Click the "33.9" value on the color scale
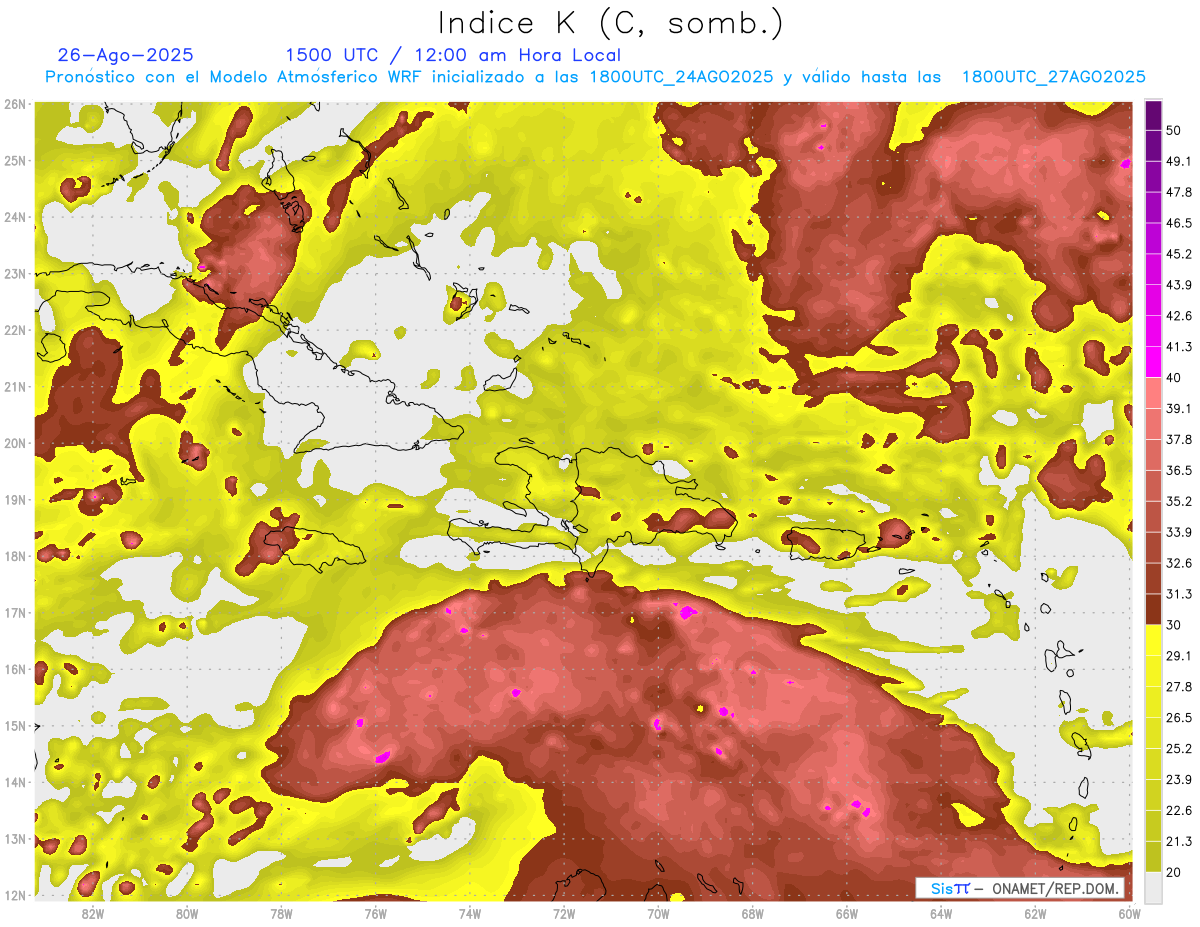1200x927 pixels. point(1178,532)
